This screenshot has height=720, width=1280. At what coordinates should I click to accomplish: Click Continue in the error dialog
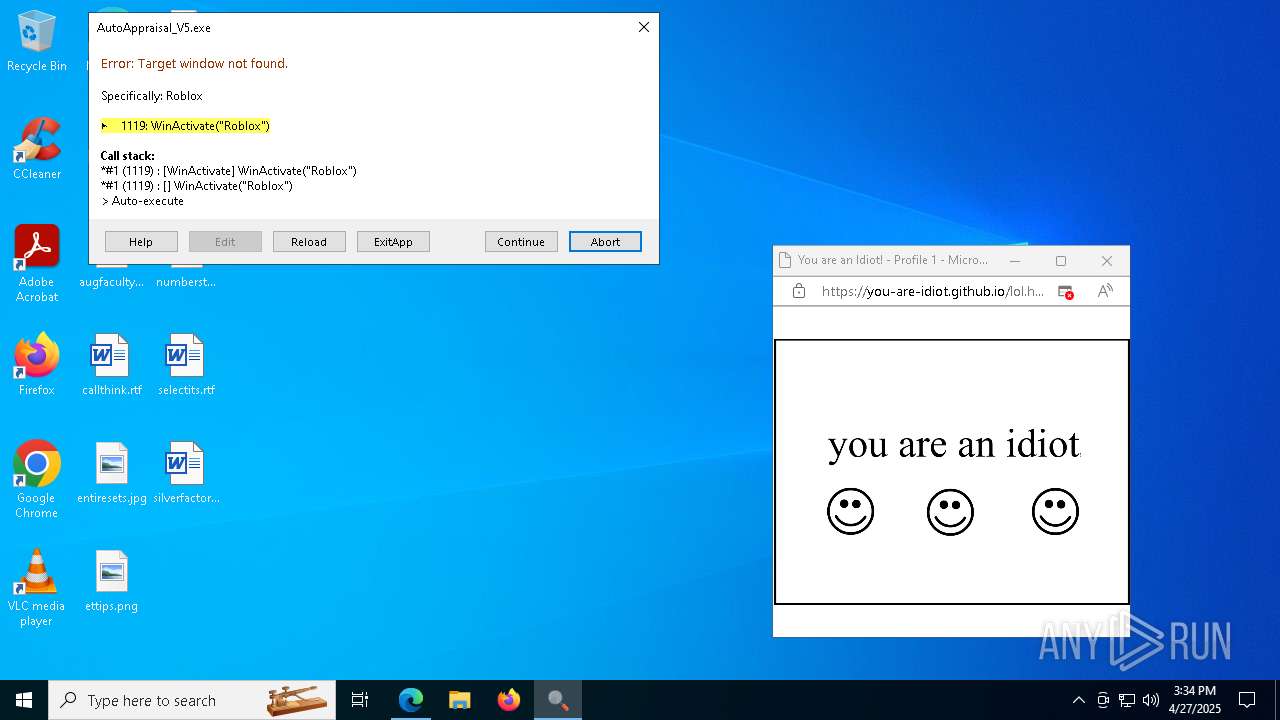[521, 242]
